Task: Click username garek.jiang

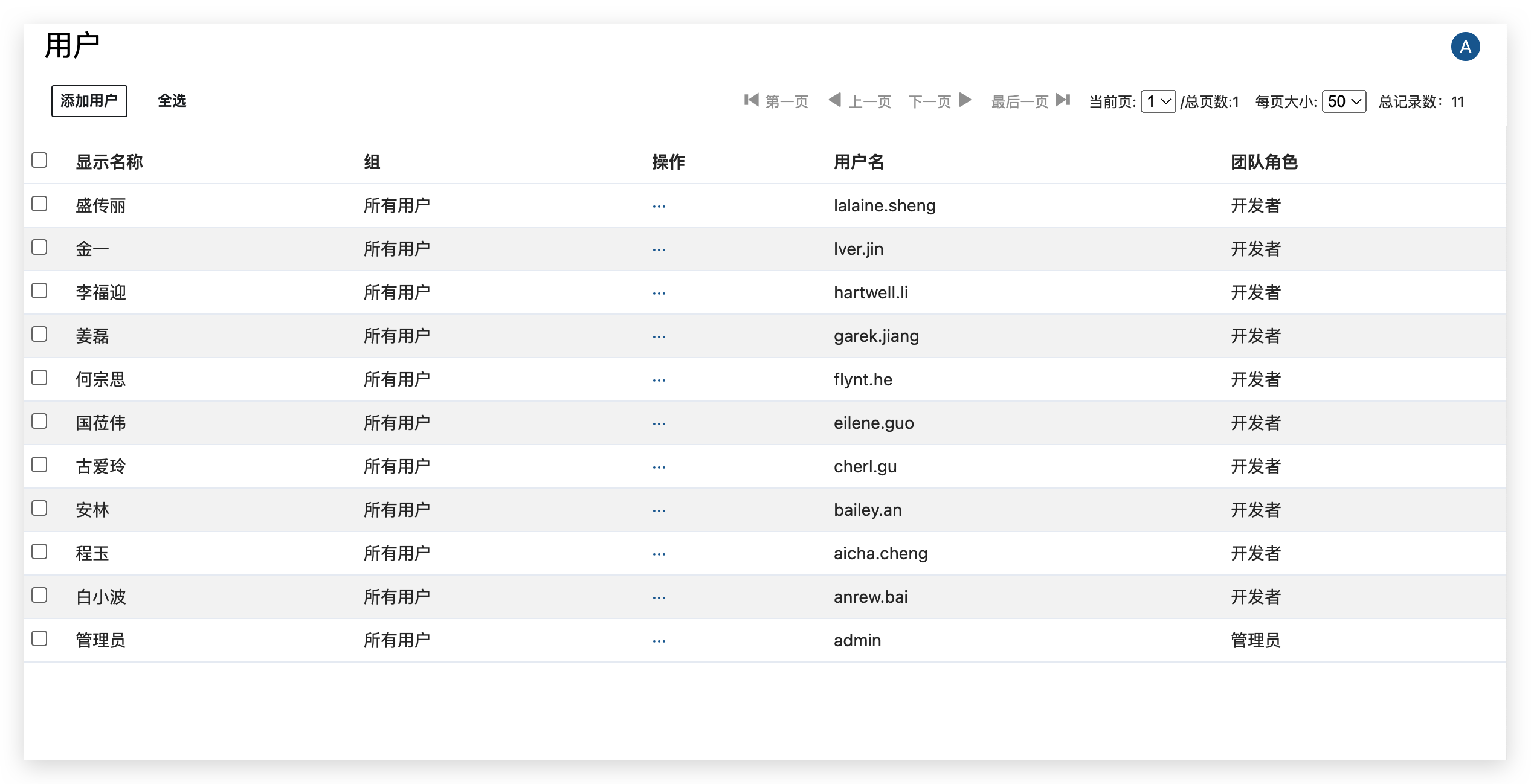Action: pyautogui.click(x=876, y=336)
